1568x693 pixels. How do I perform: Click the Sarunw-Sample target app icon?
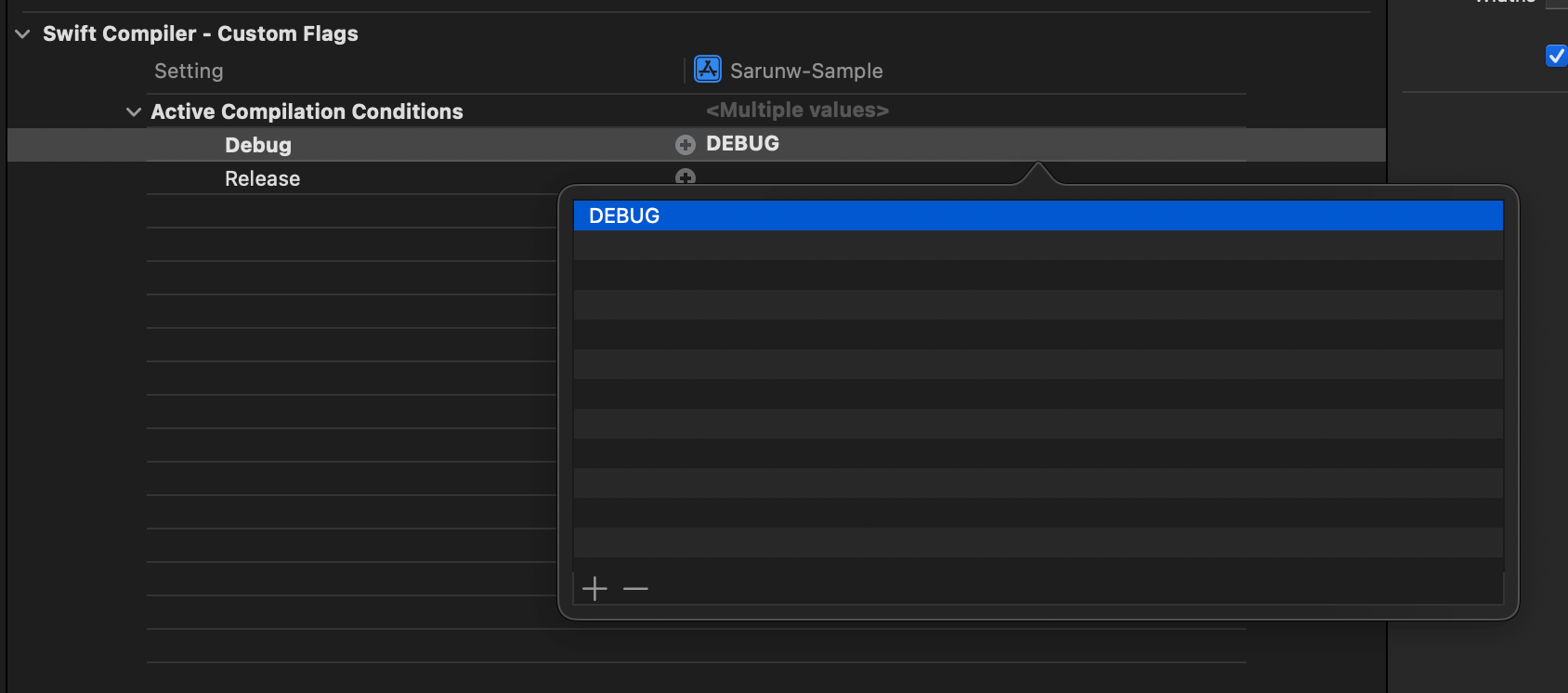pos(708,70)
